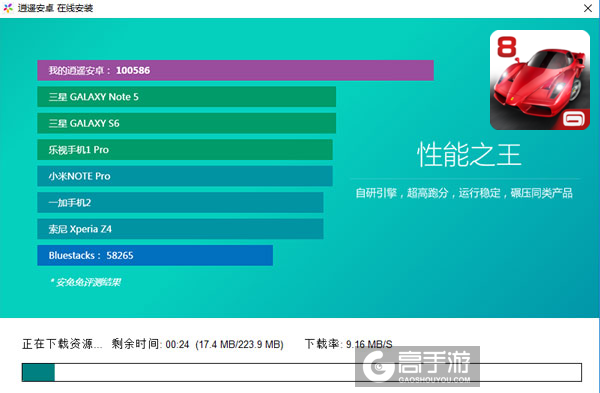Close the online installer window
The image size is (600, 393).
point(588,8)
